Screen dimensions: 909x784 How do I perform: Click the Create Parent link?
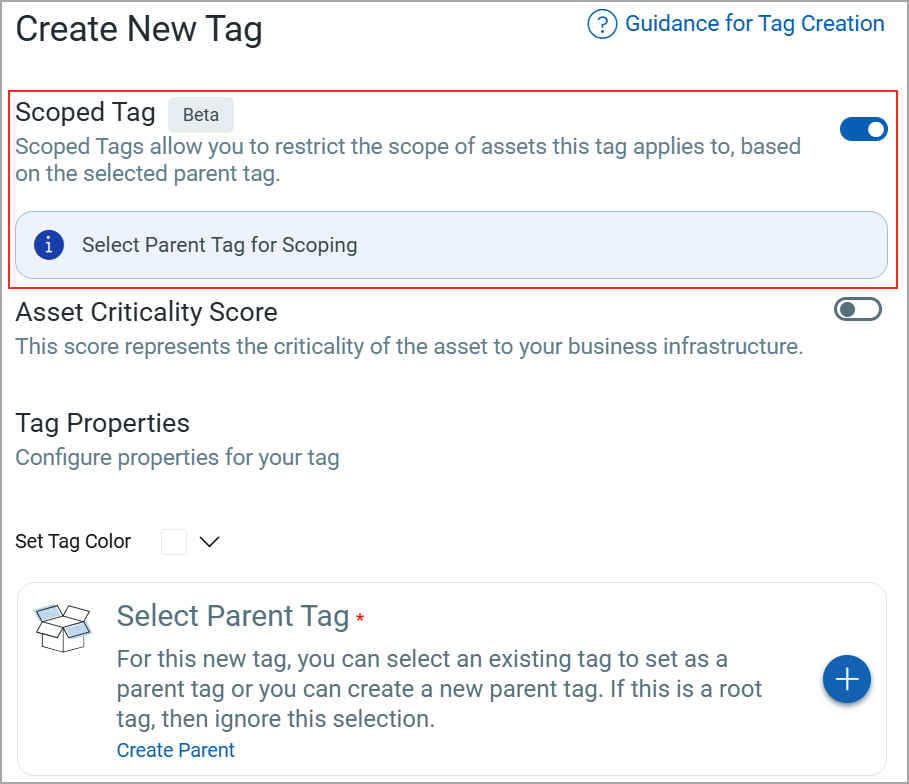pos(176,750)
